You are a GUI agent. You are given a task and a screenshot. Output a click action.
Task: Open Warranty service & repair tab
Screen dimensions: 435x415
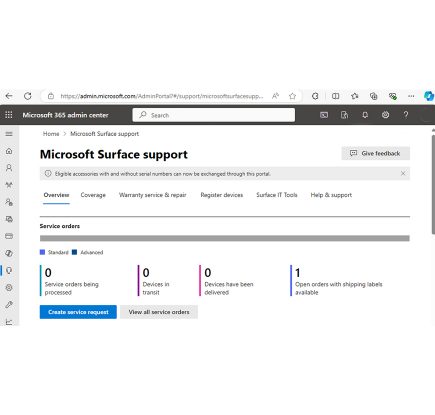pos(153,195)
